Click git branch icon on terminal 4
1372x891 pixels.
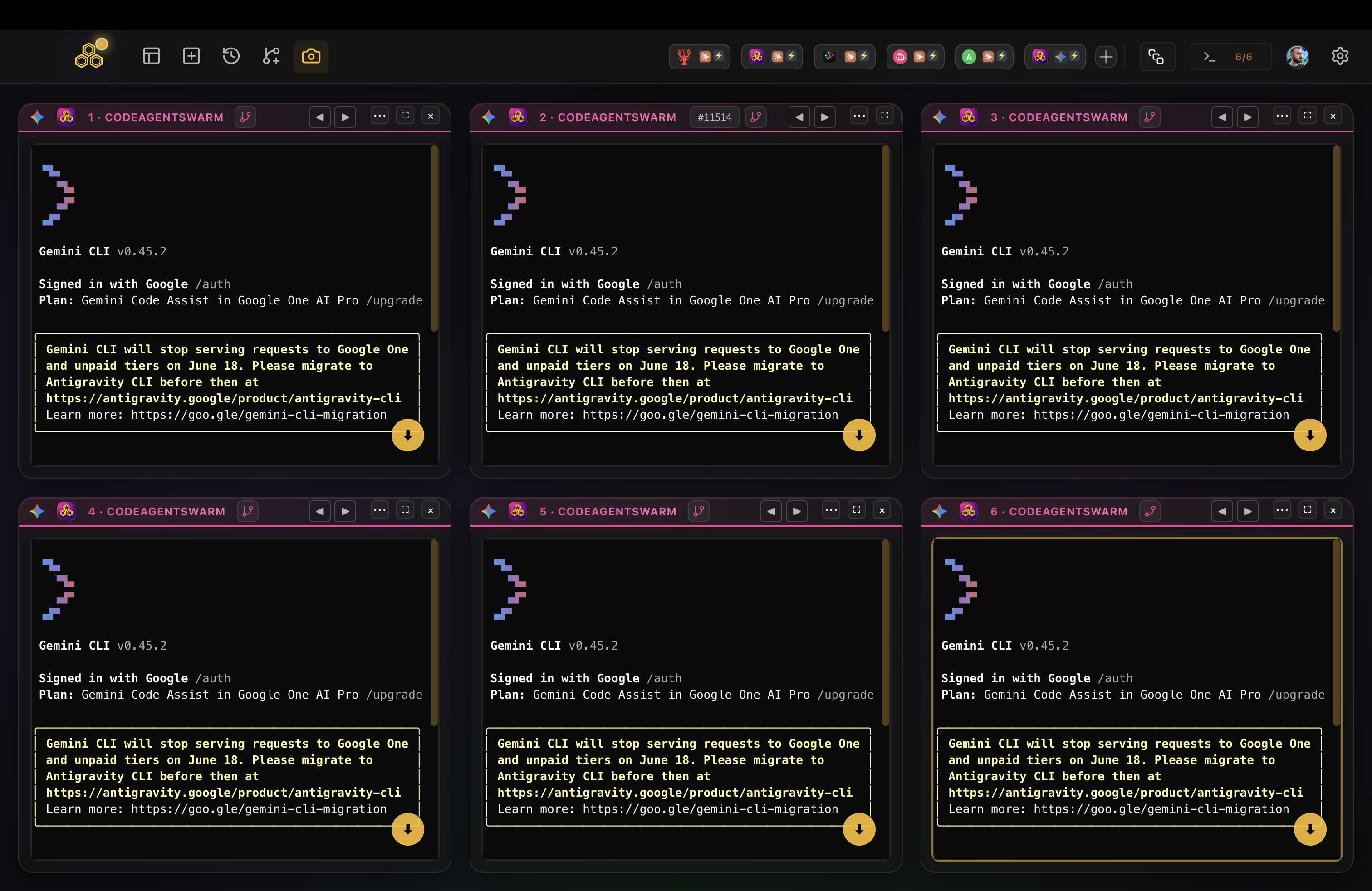[247, 511]
